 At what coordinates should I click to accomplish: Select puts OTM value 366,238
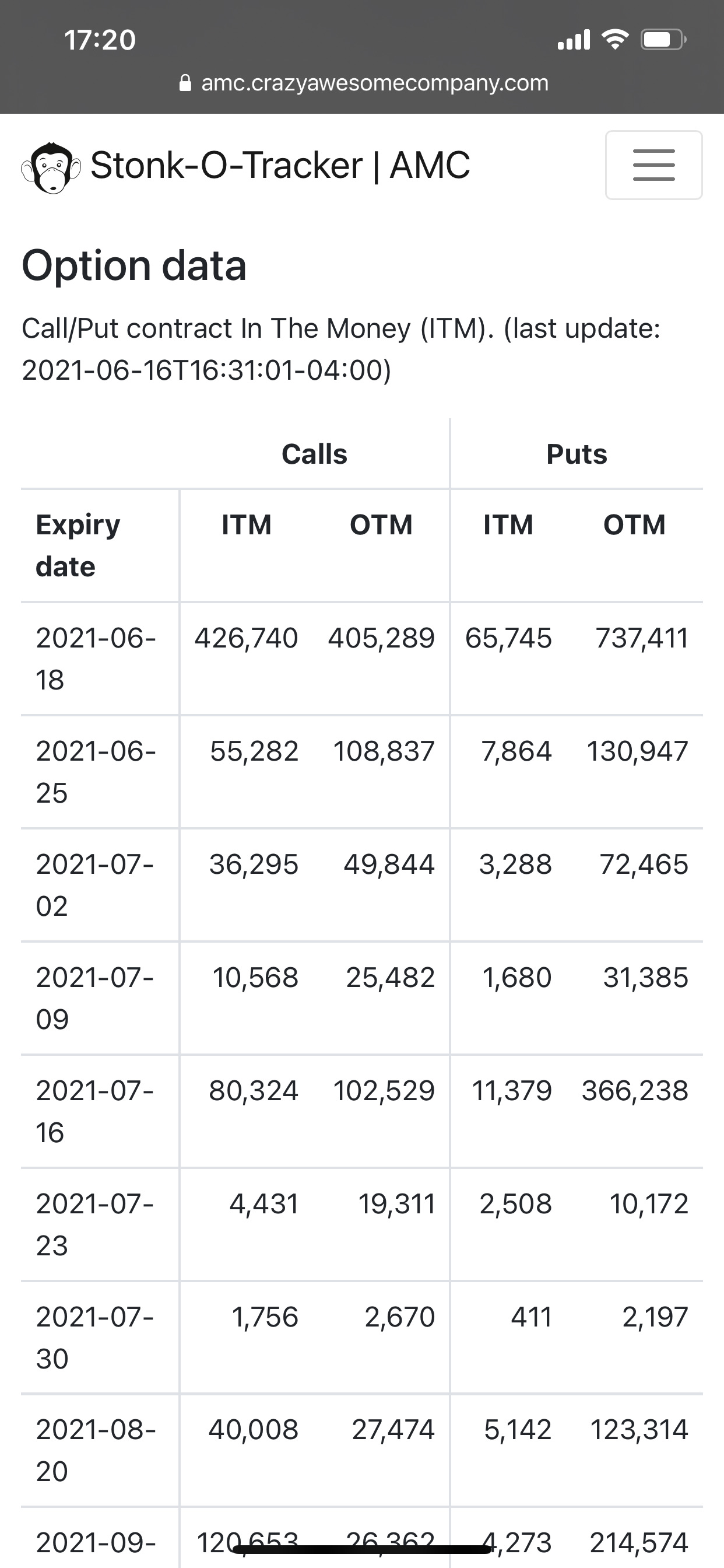pyautogui.click(x=635, y=1091)
